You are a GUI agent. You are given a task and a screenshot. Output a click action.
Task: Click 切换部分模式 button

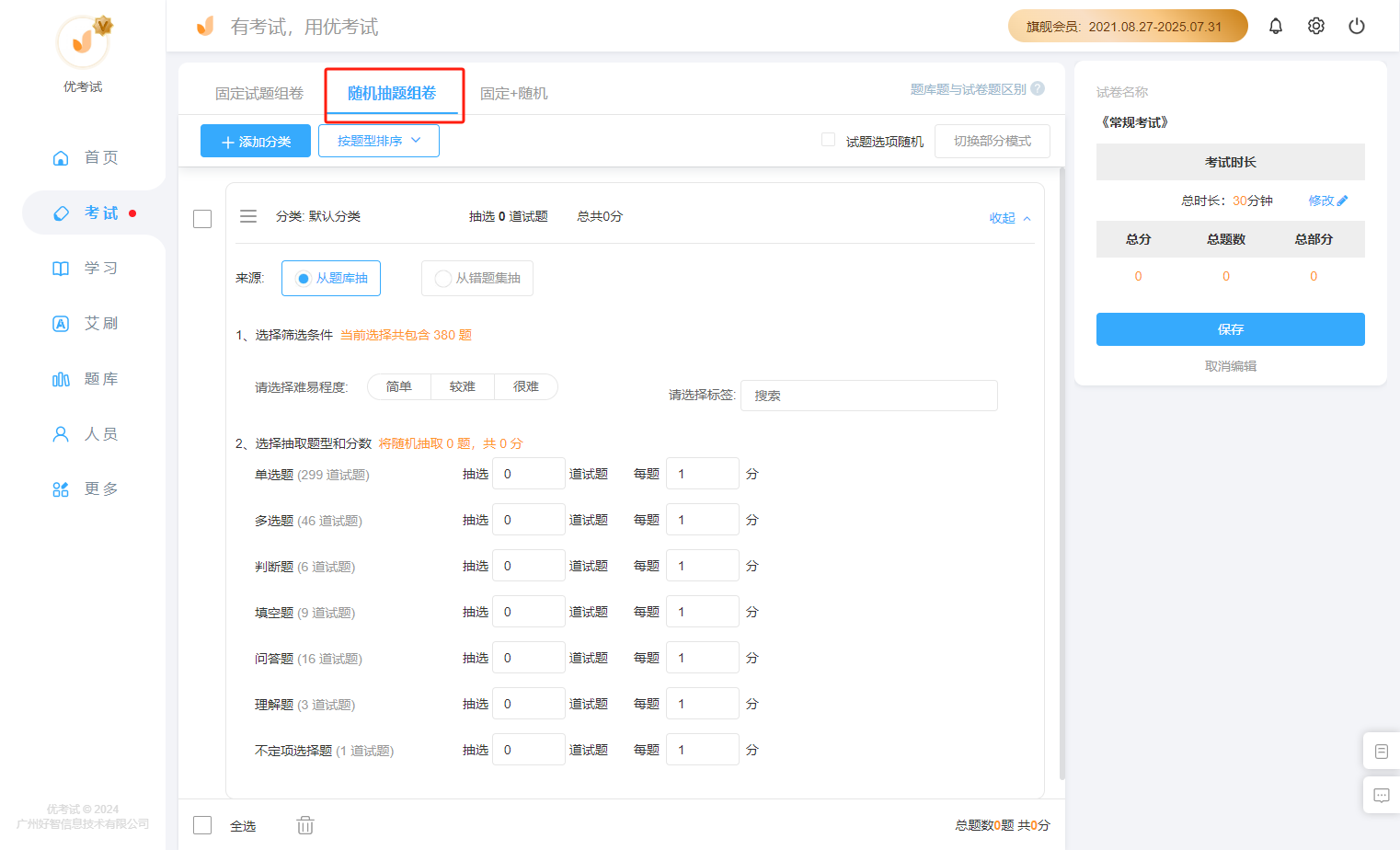pyautogui.click(x=993, y=141)
